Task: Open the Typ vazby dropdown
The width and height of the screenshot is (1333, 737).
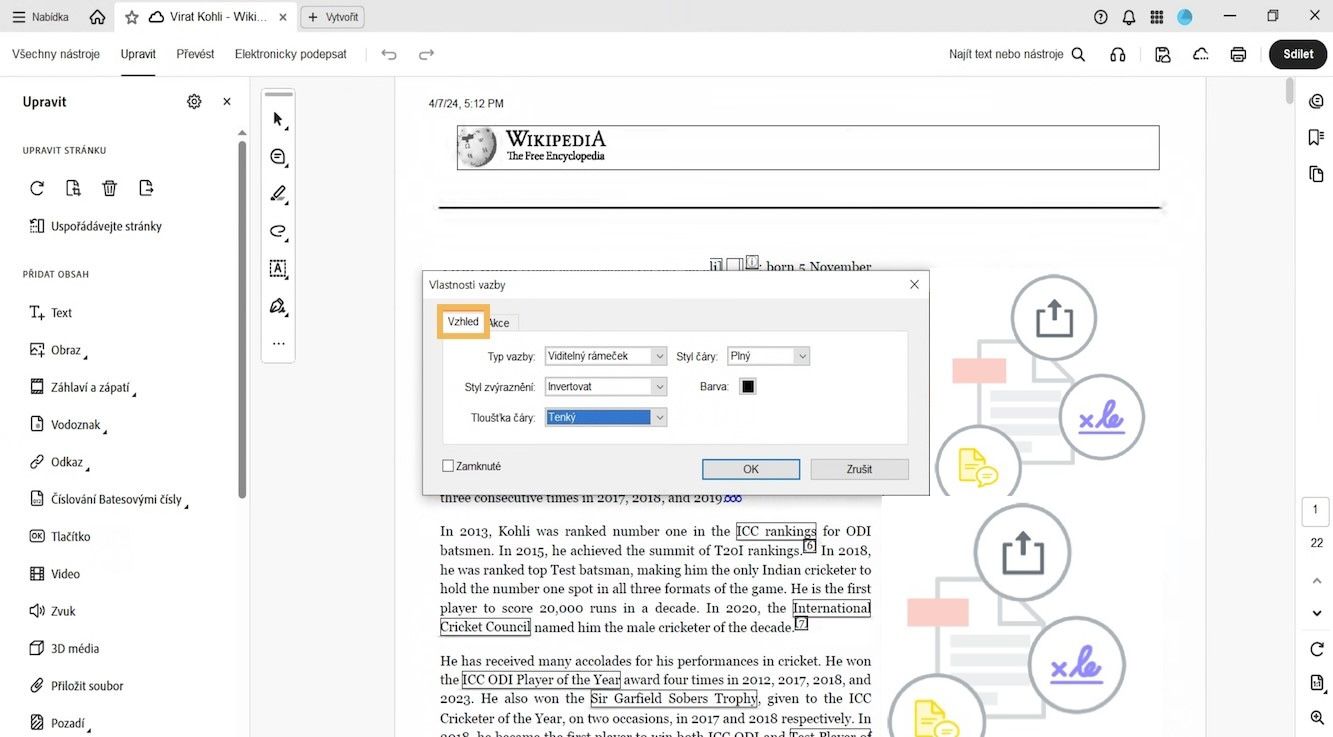Action: coord(606,356)
